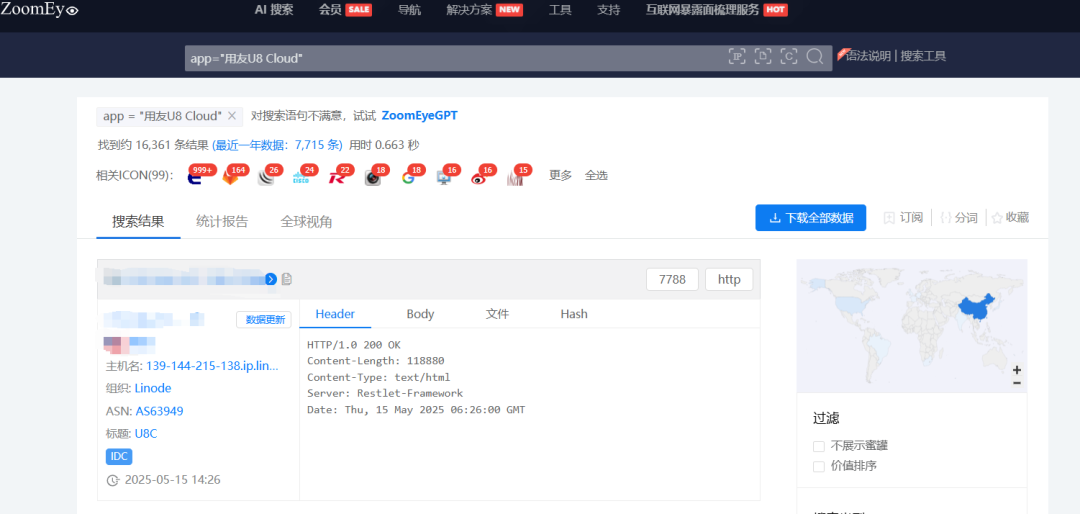
Task: Click the Server: Restlet-Framework header line
Action: 385,393
